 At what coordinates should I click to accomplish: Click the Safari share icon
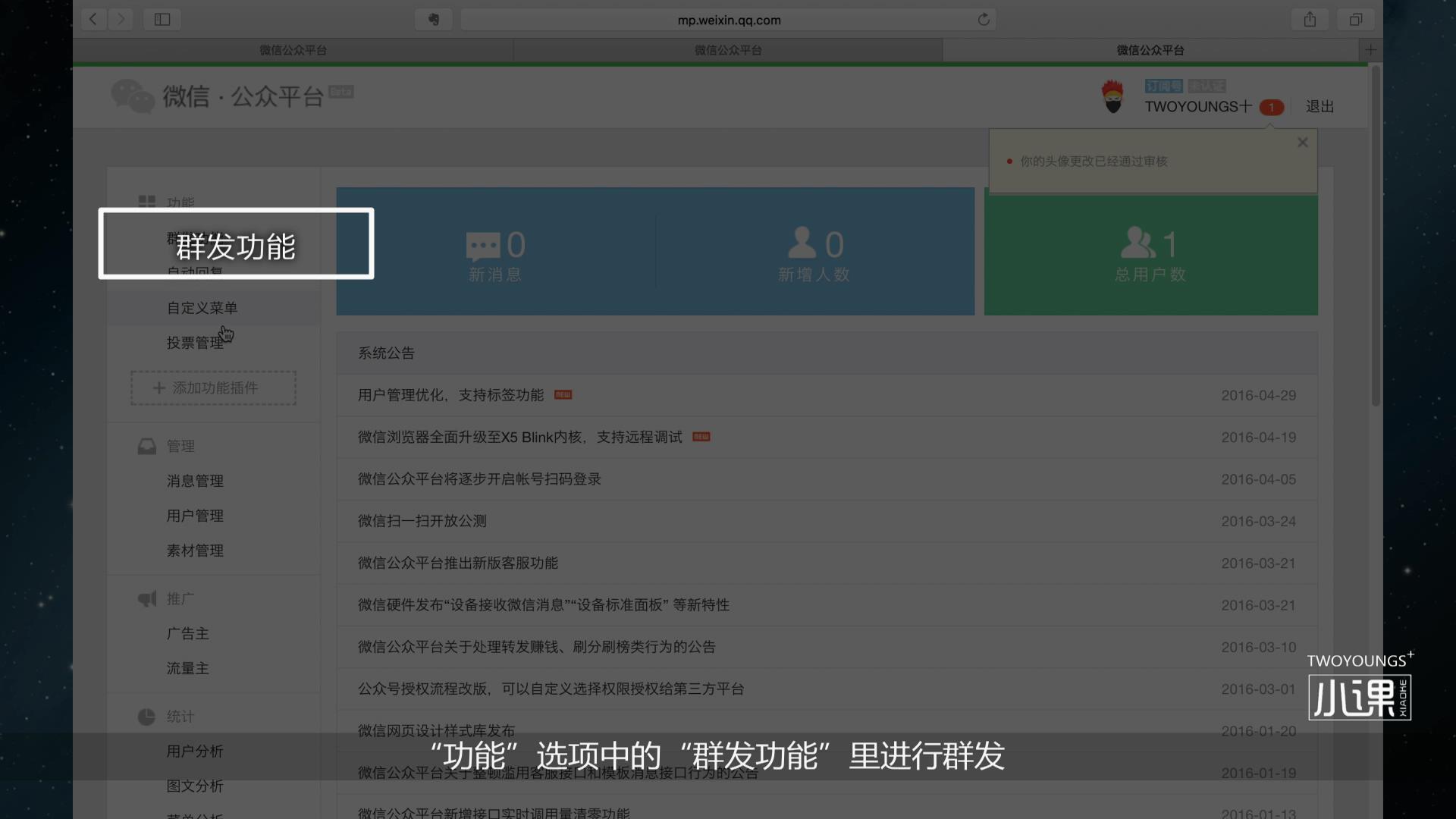pos(1310,19)
